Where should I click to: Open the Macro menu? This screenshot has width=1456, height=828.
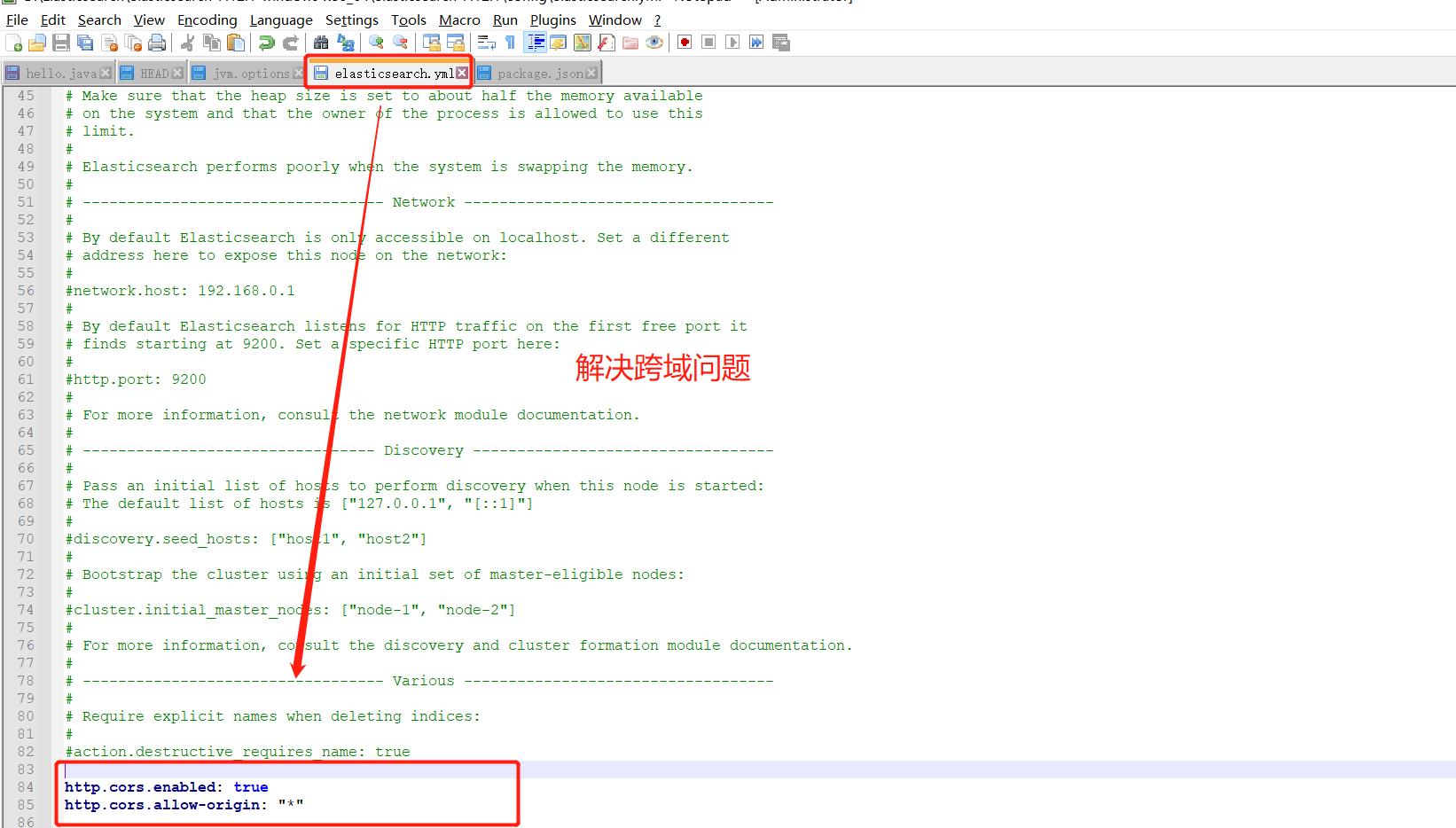(x=459, y=20)
